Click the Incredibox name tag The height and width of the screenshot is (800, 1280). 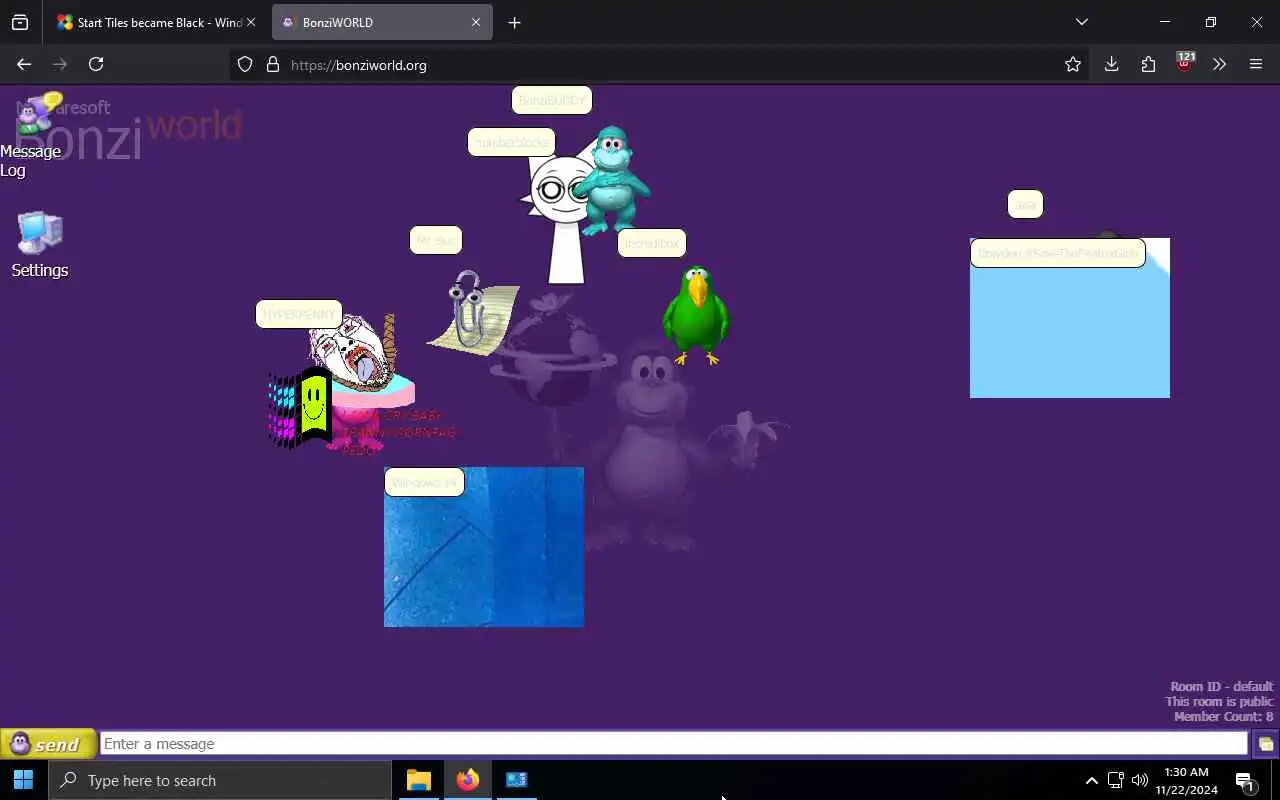[x=652, y=243]
